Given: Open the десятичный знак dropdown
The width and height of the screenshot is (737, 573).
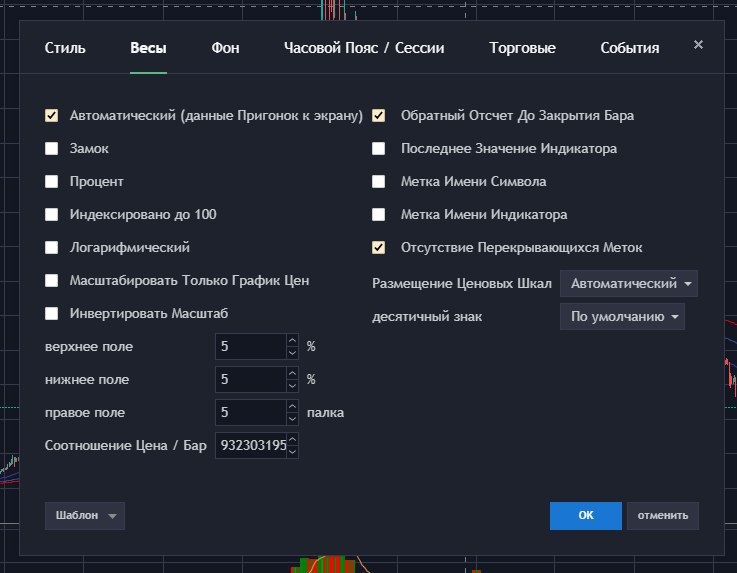Looking at the screenshot, I should click(622, 316).
